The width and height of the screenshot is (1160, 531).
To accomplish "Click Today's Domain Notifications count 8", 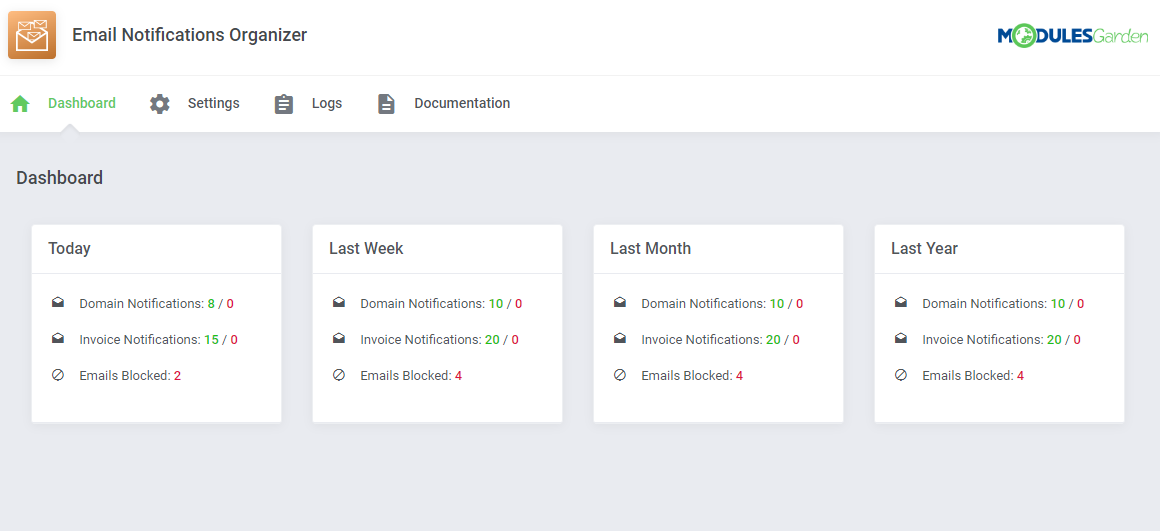I will tap(211, 303).
